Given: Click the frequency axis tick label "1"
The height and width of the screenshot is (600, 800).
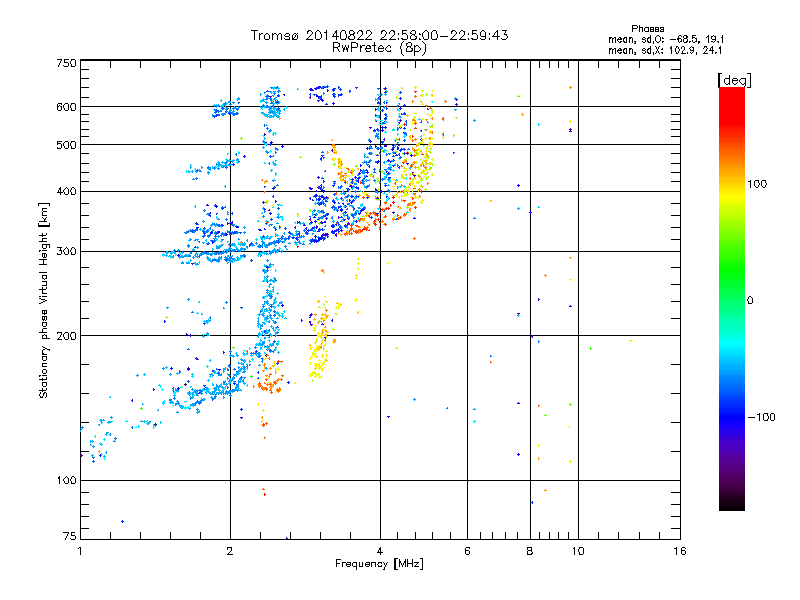Looking at the screenshot, I should pyautogui.click(x=80, y=551).
